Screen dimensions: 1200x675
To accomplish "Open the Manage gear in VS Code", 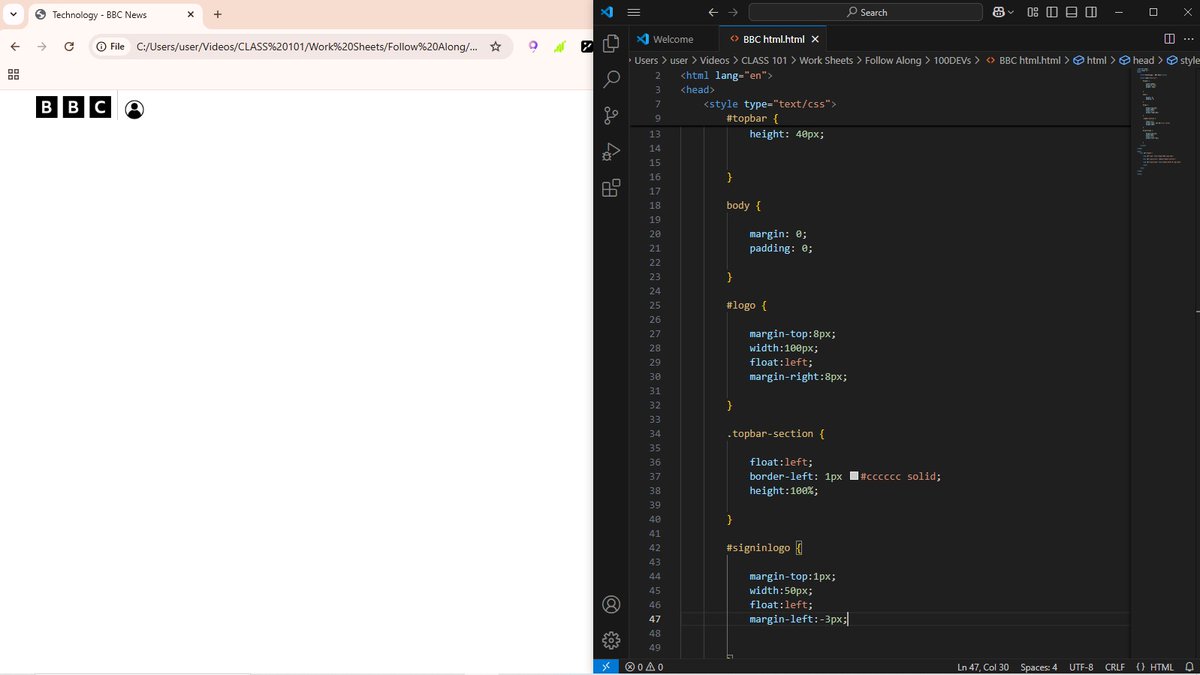I will [x=612, y=641].
